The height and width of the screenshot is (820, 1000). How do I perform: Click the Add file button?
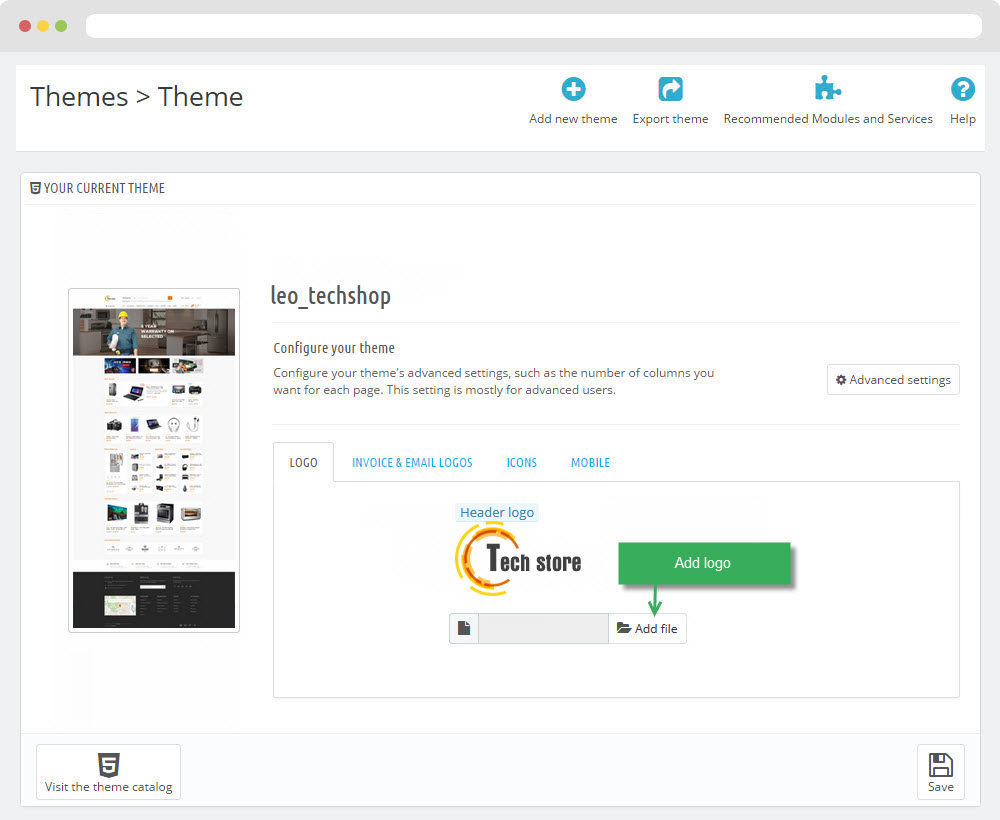[x=647, y=628]
